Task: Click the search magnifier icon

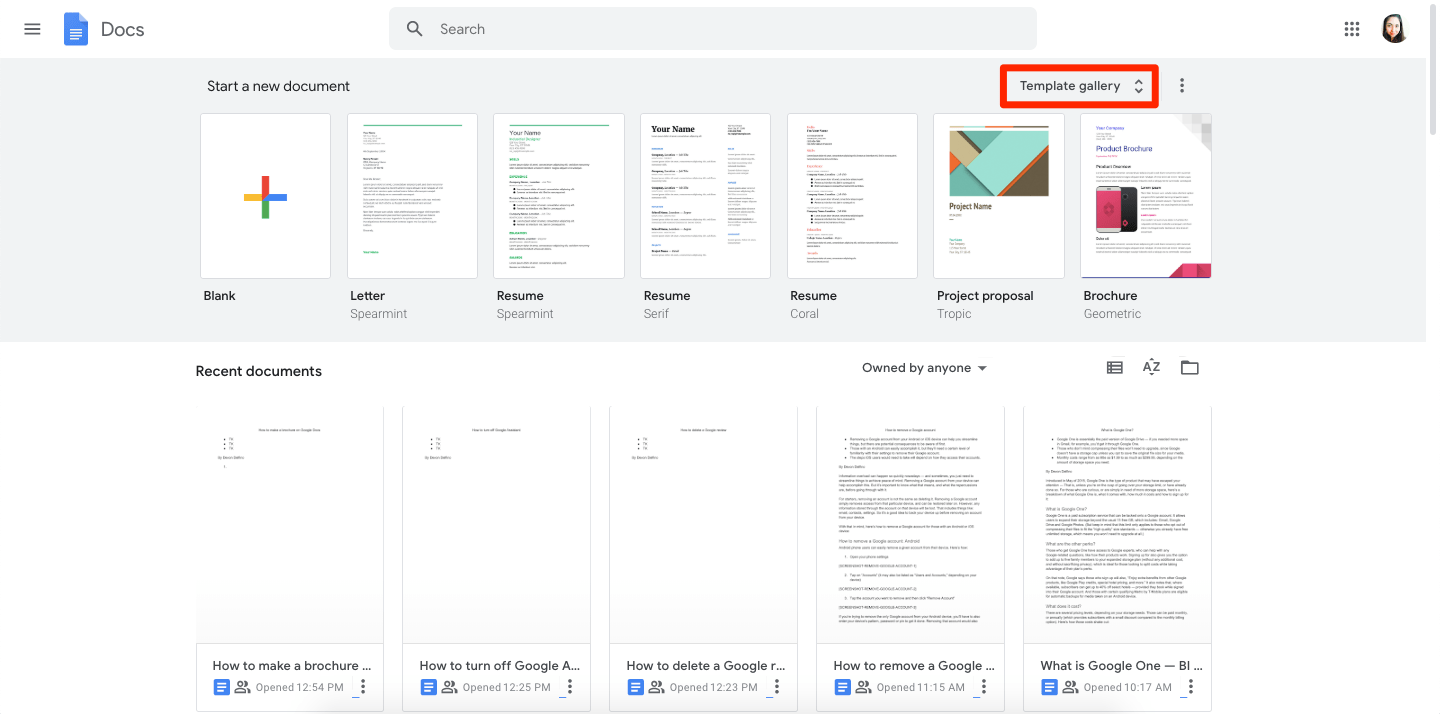Action: click(x=415, y=29)
